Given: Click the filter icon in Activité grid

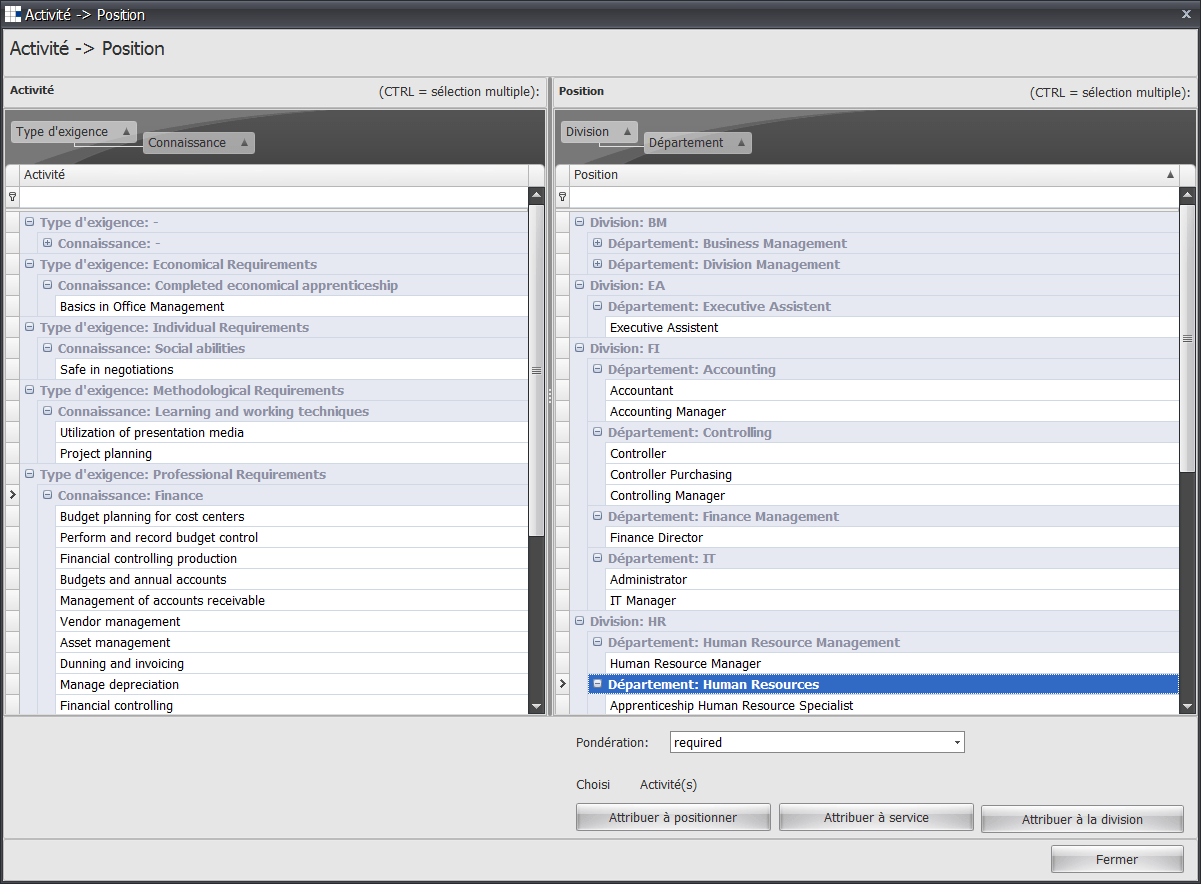Looking at the screenshot, I should click(x=12, y=197).
